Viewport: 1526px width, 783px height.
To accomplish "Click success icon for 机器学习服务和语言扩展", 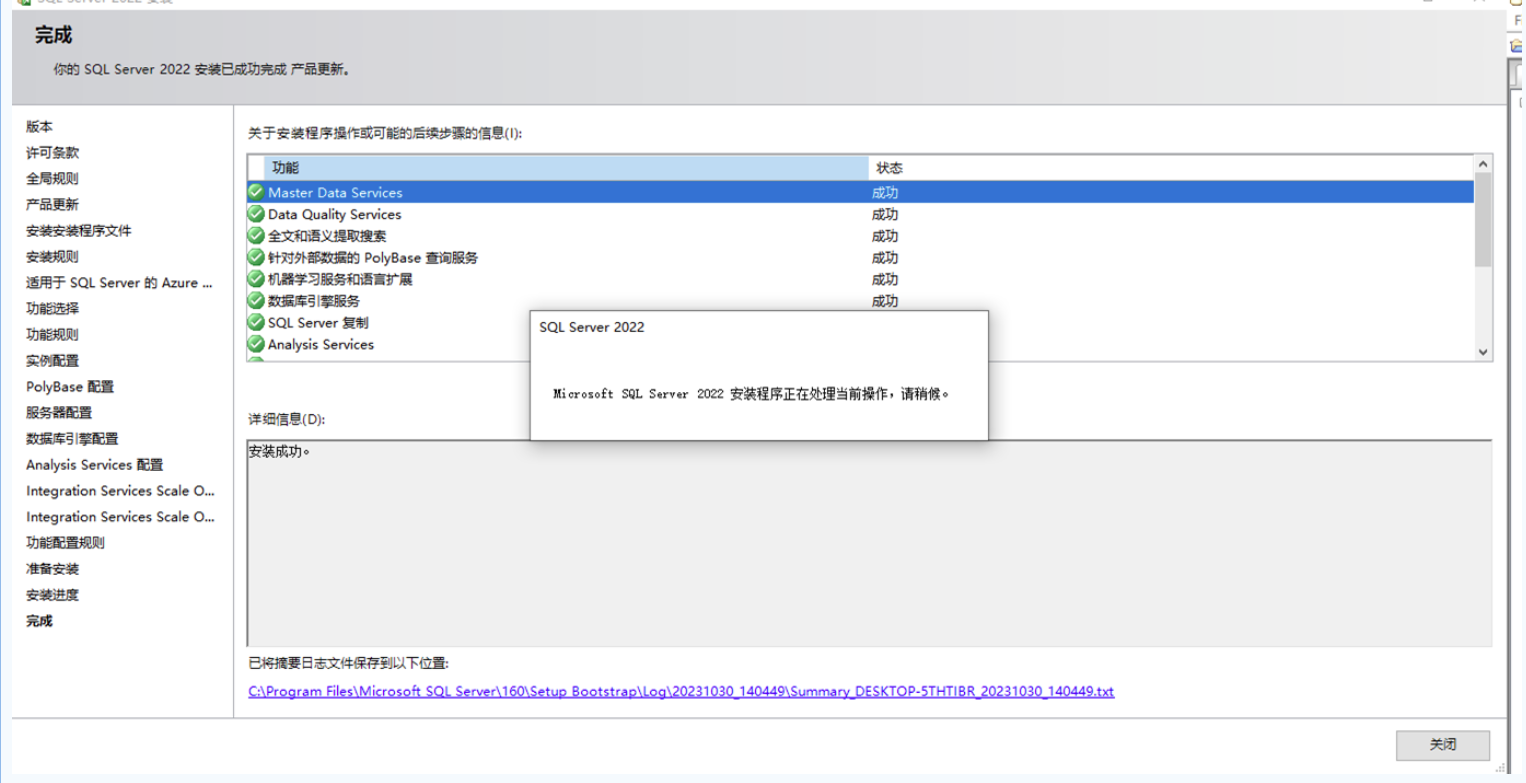I will click(x=256, y=279).
